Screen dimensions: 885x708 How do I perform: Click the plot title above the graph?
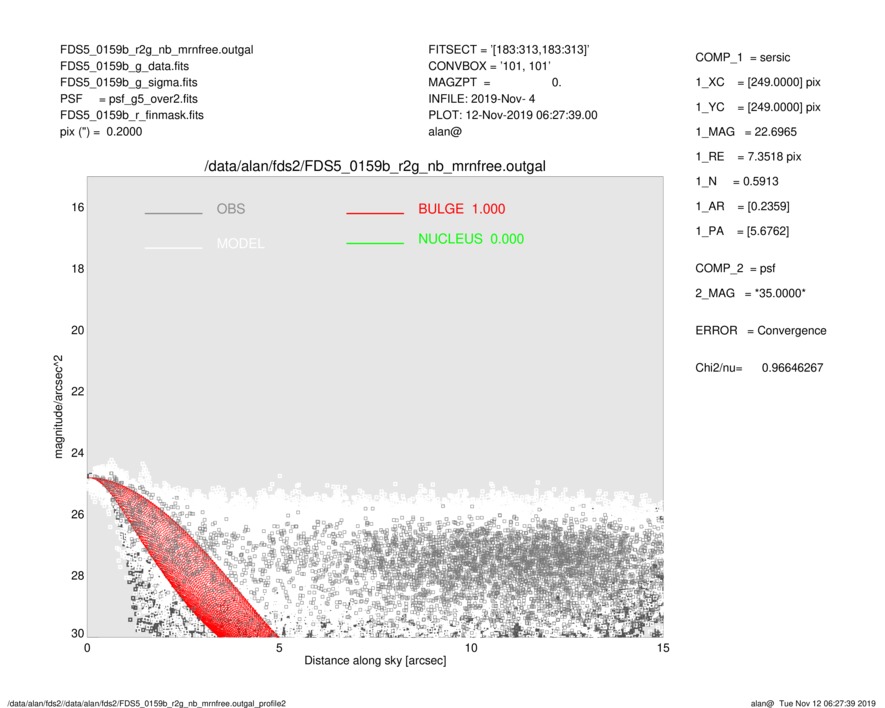(375, 166)
